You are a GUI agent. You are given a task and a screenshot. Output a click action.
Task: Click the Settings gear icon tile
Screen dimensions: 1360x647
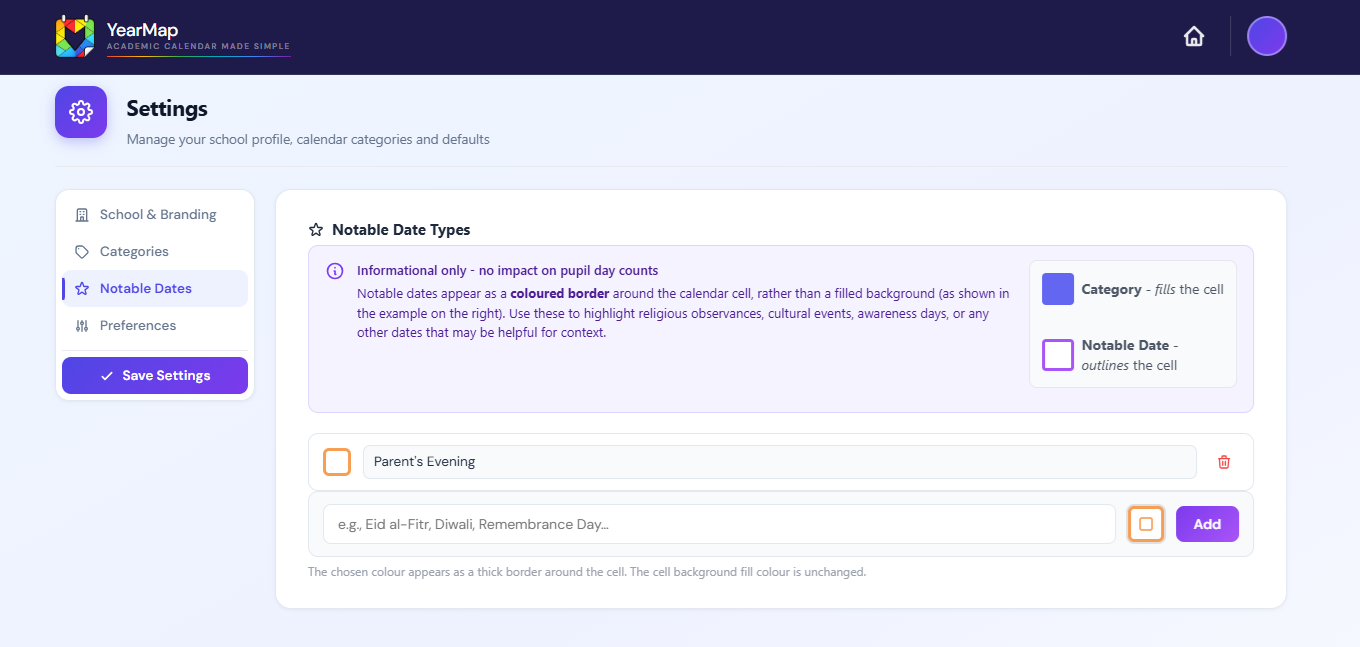pos(81,112)
